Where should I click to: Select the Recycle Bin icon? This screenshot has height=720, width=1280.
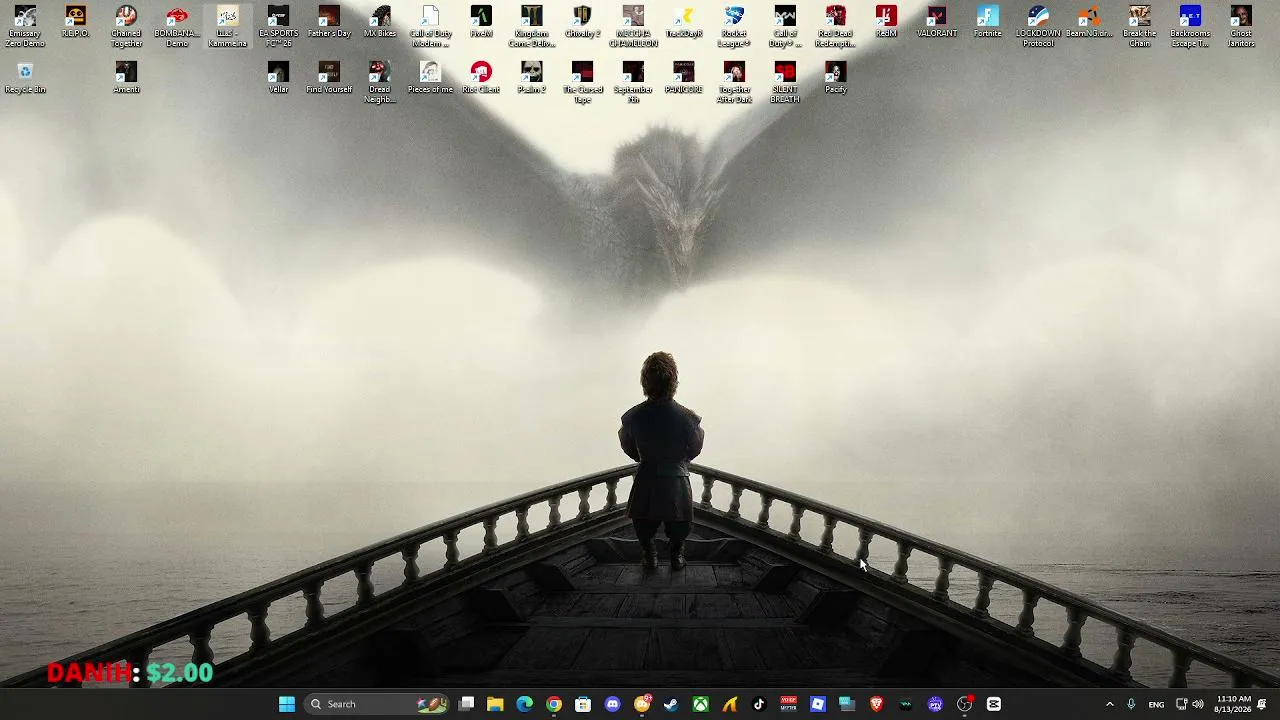click(x=25, y=78)
